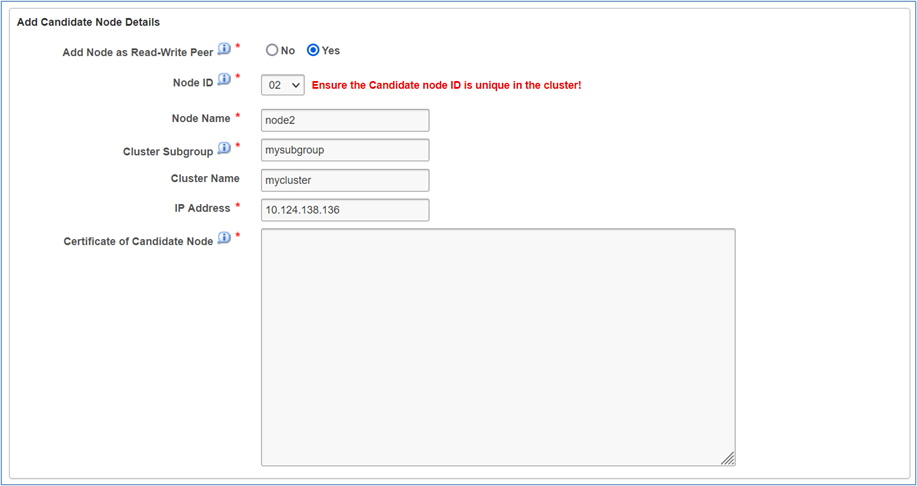This screenshot has height=486, width=917.
Task: Open the Node ID dropdown
Action: coord(283,85)
